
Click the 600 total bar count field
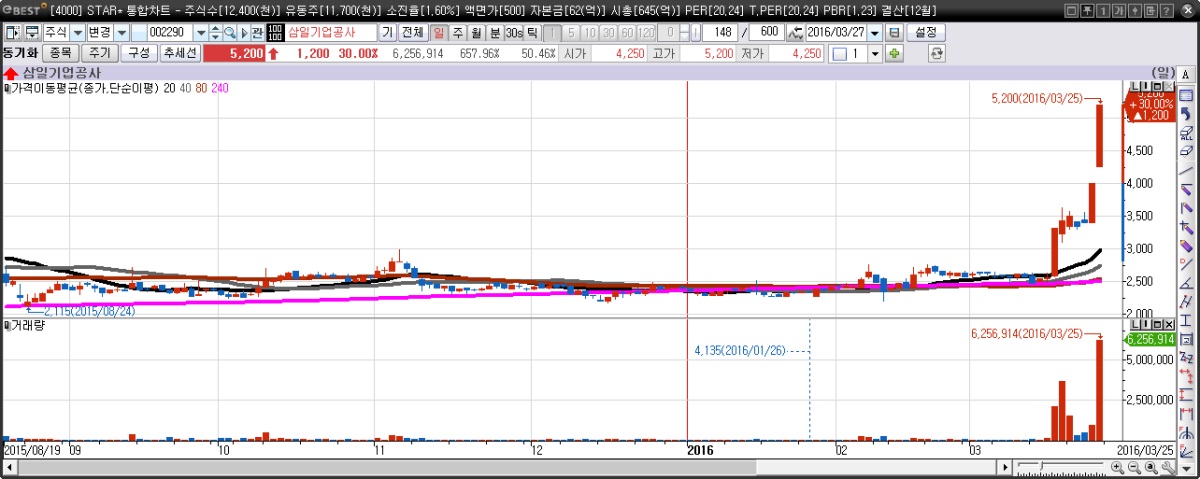768,33
